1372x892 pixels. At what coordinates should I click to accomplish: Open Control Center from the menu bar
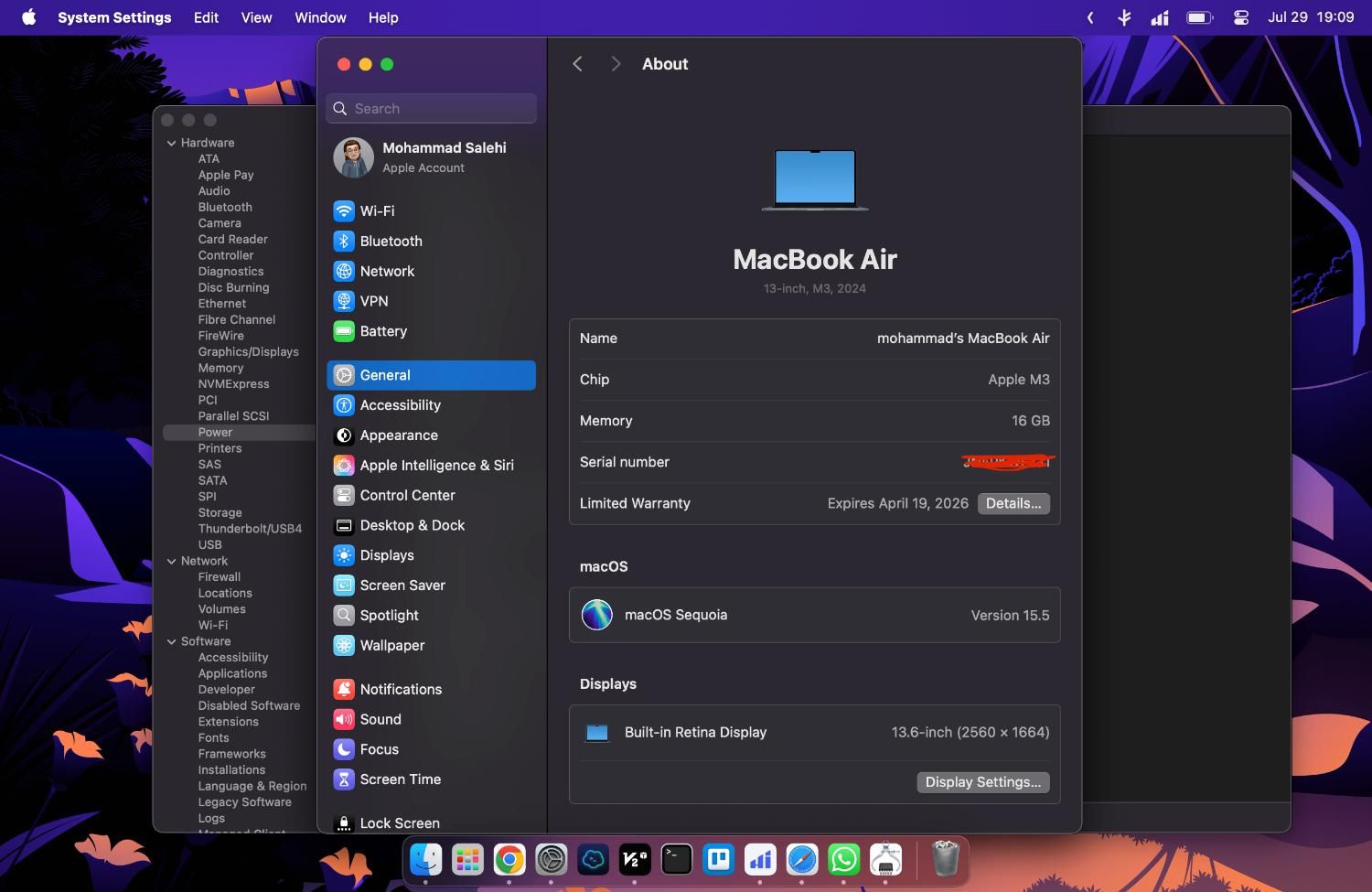(x=1241, y=17)
